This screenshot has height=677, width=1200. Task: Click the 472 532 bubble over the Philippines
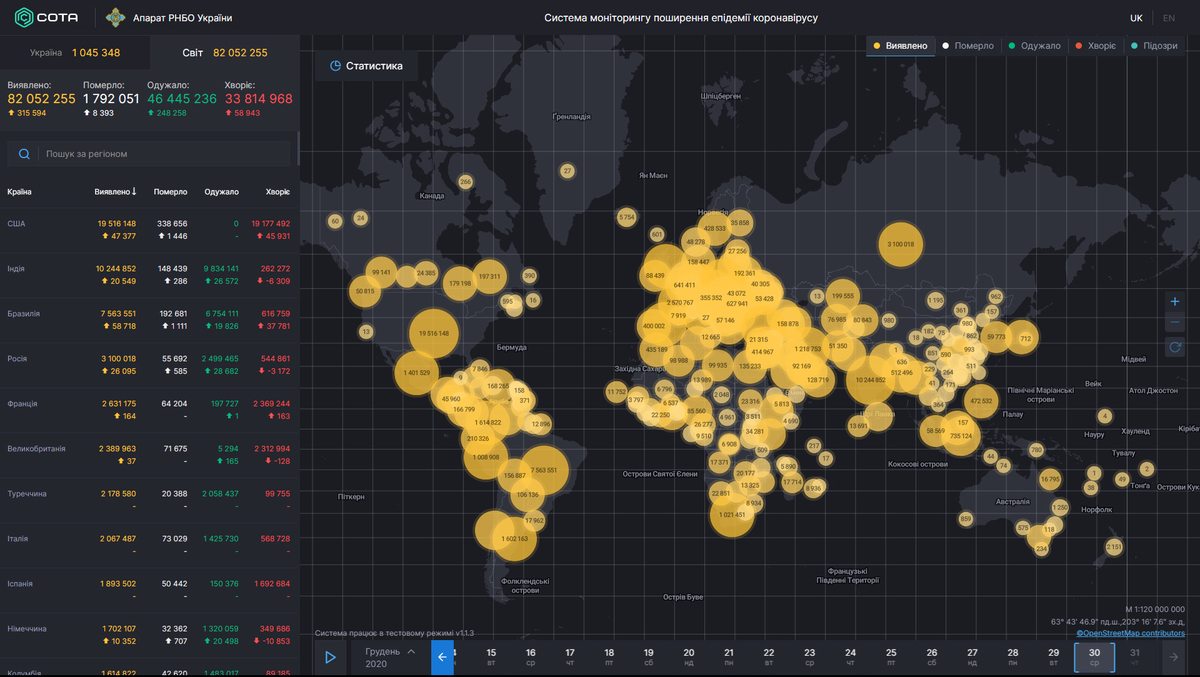click(x=982, y=401)
